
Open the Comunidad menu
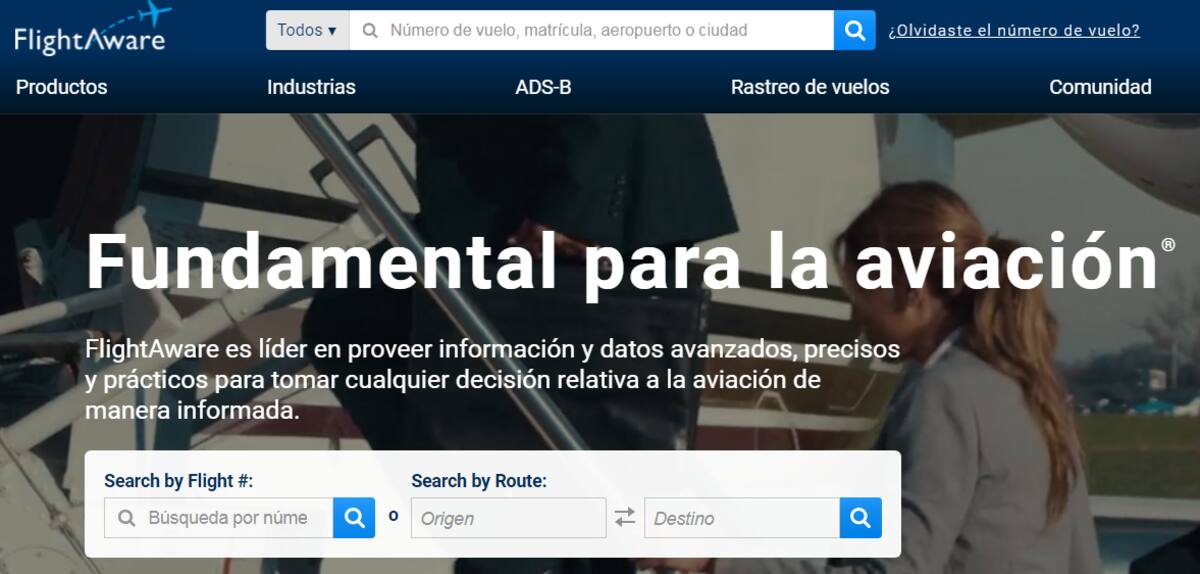click(x=1100, y=87)
